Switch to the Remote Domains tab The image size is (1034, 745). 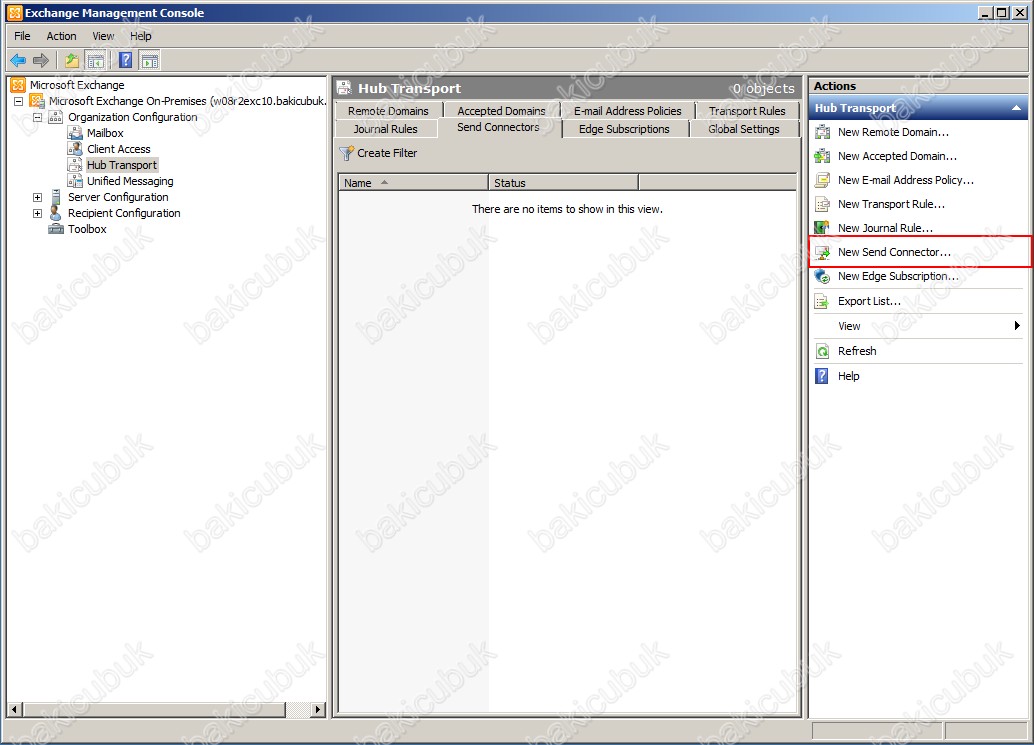click(x=388, y=111)
